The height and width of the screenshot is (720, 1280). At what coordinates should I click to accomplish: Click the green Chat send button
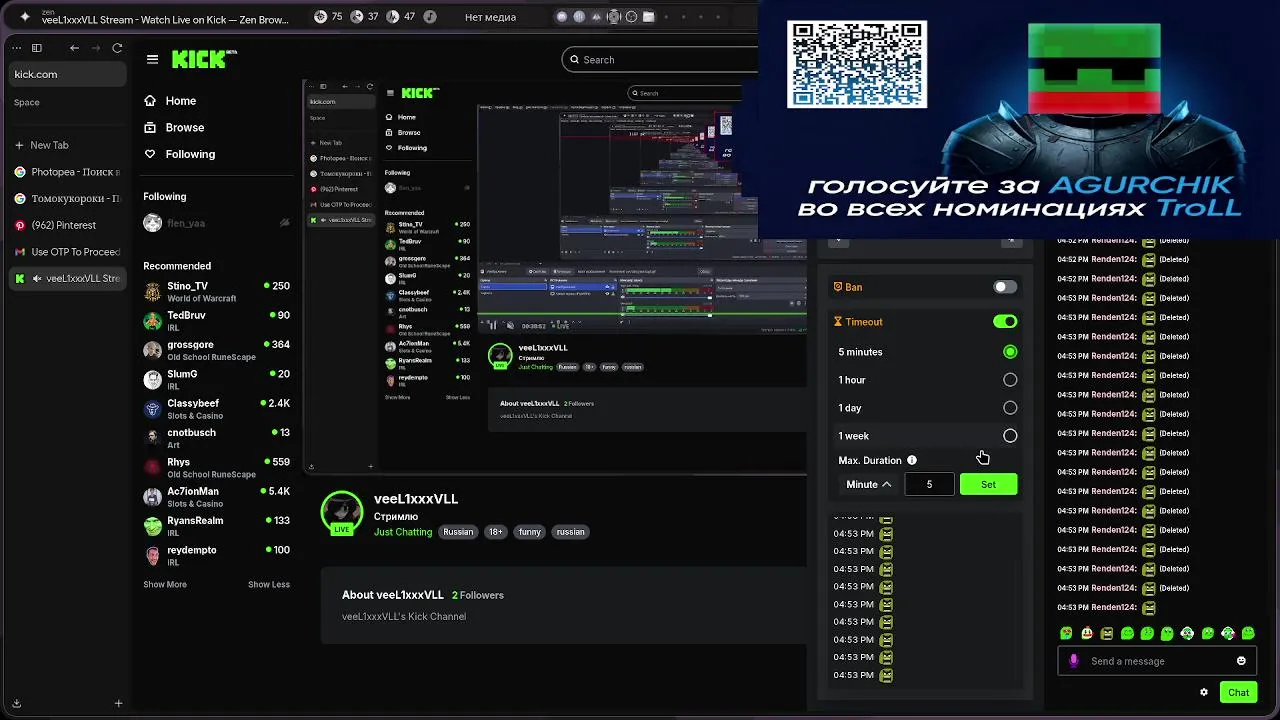[1238, 692]
